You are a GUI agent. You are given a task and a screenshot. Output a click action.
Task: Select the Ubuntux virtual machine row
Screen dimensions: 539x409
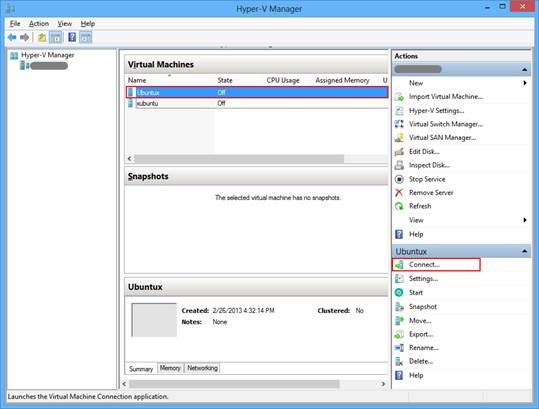257,92
